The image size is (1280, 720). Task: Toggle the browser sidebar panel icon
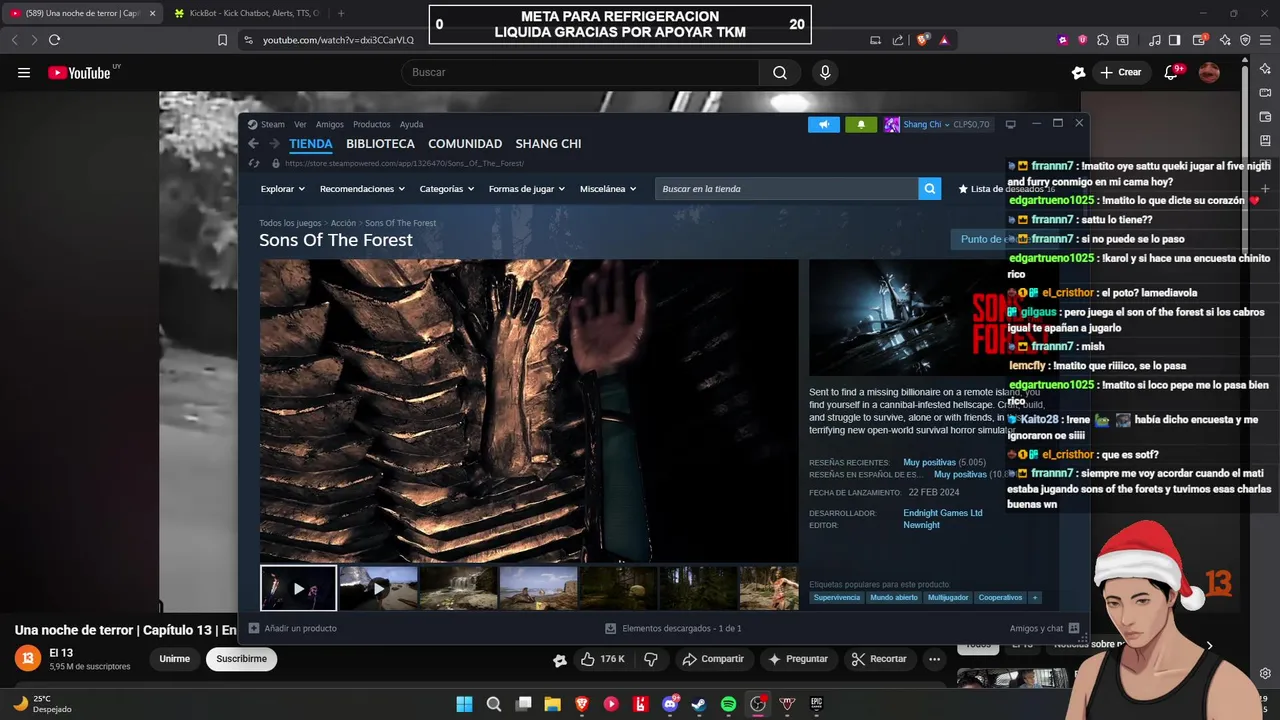pyautogui.click(x=1175, y=40)
